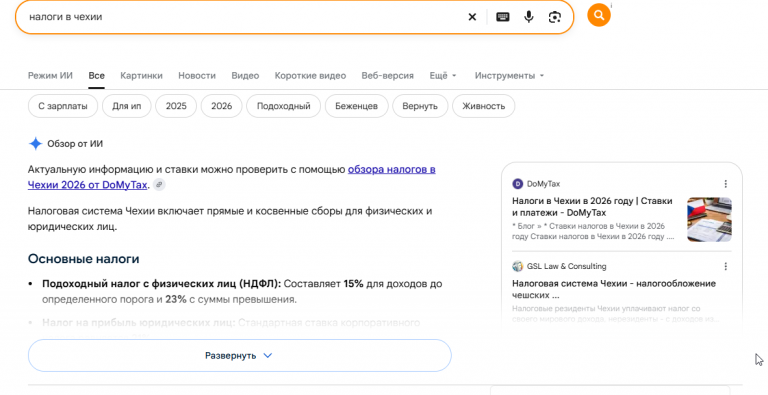Select the 'Подоходный' filter chip
This screenshot has width=768, height=395.
click(x=284, y=106)
